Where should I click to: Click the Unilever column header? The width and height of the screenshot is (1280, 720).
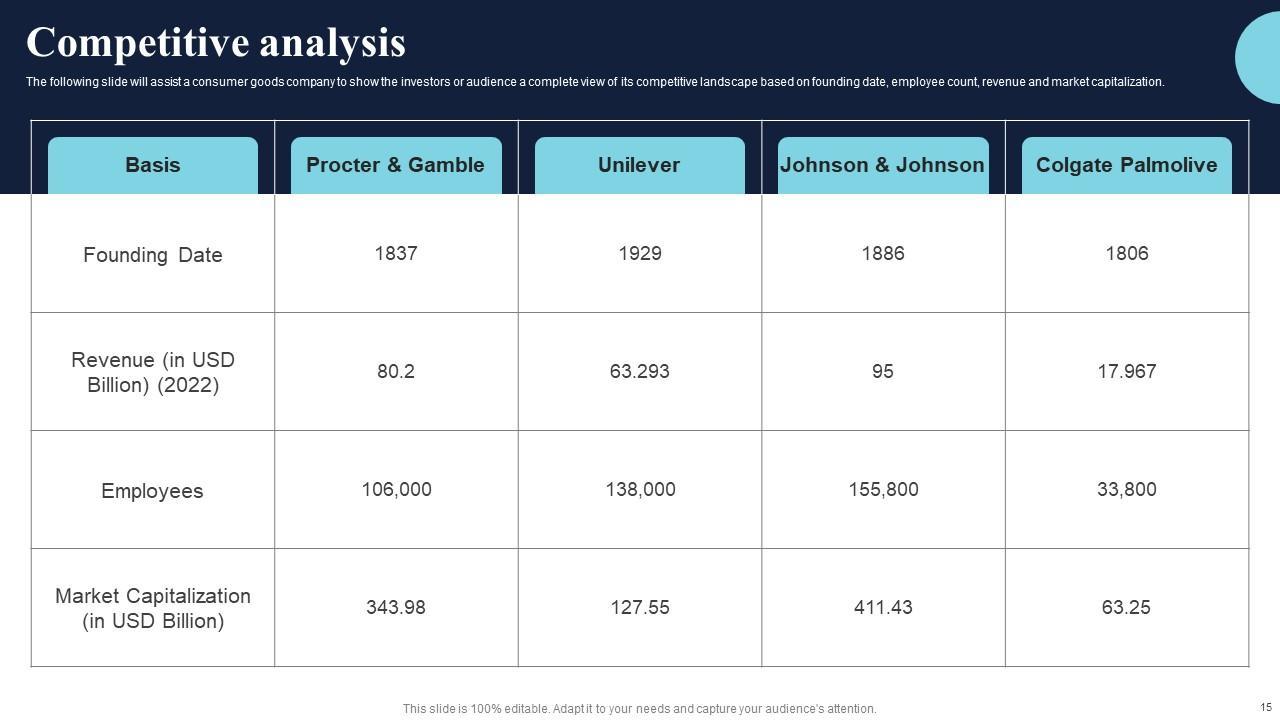pyautogui.click(x=639, y=165)
